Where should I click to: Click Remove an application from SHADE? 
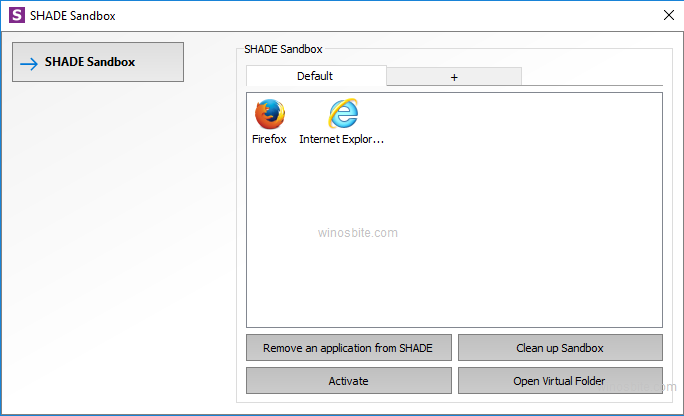pyautogui.click(x=349, y=348)
